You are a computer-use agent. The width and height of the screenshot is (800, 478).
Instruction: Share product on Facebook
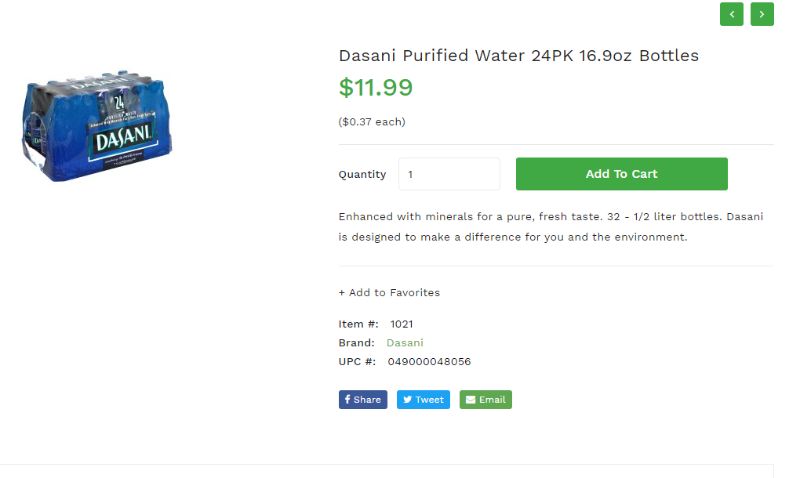[x=363, y=400]
